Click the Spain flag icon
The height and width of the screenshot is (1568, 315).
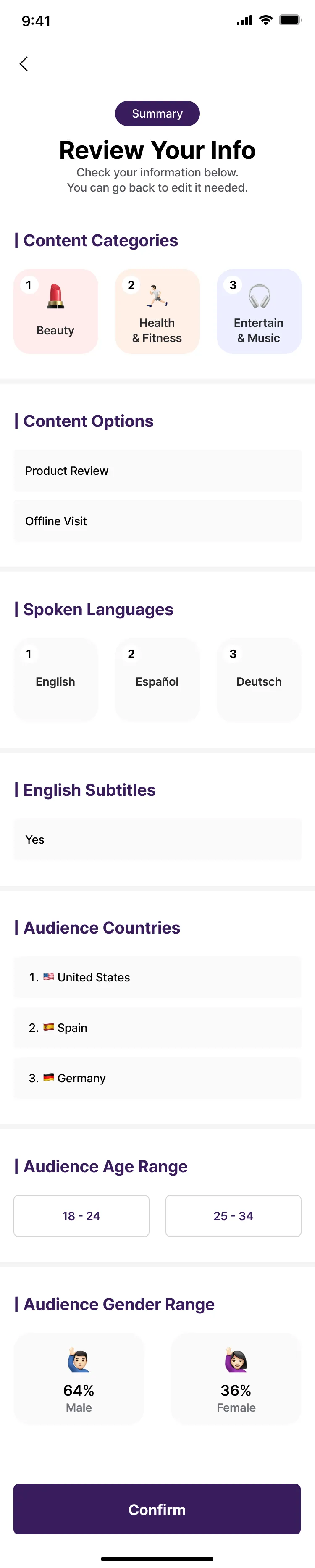click(49, 1027)
